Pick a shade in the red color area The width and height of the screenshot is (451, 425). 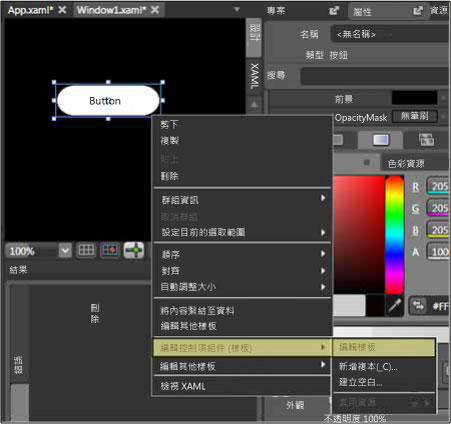tap(359, 234)
